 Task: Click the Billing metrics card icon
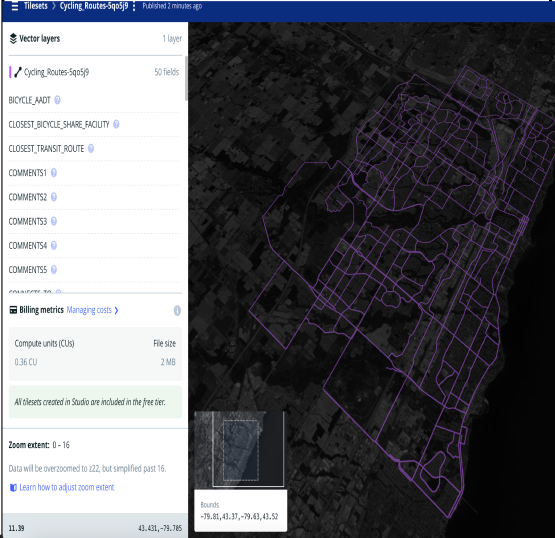click(x=13, y=310)
